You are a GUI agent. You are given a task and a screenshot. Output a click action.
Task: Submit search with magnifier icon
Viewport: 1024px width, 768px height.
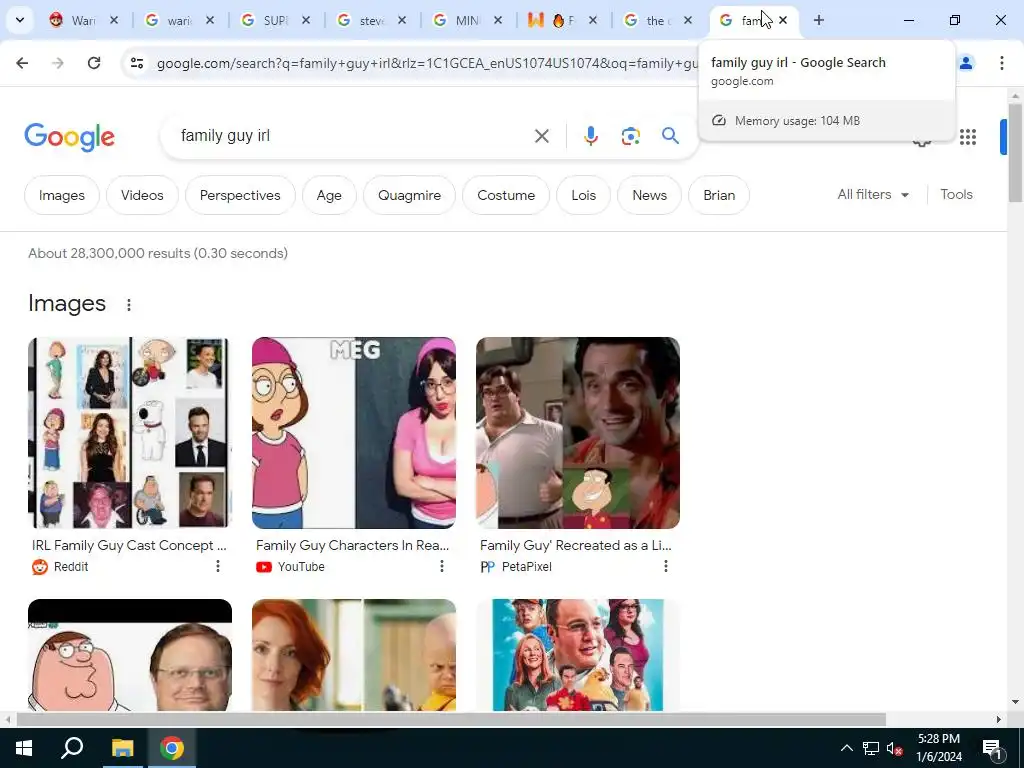pos(670,136)
